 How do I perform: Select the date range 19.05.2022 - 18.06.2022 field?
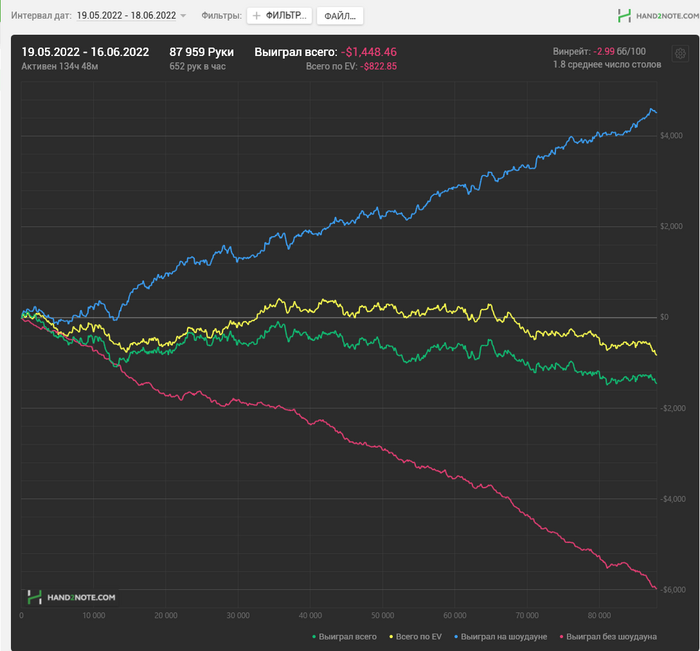point(126,16)
